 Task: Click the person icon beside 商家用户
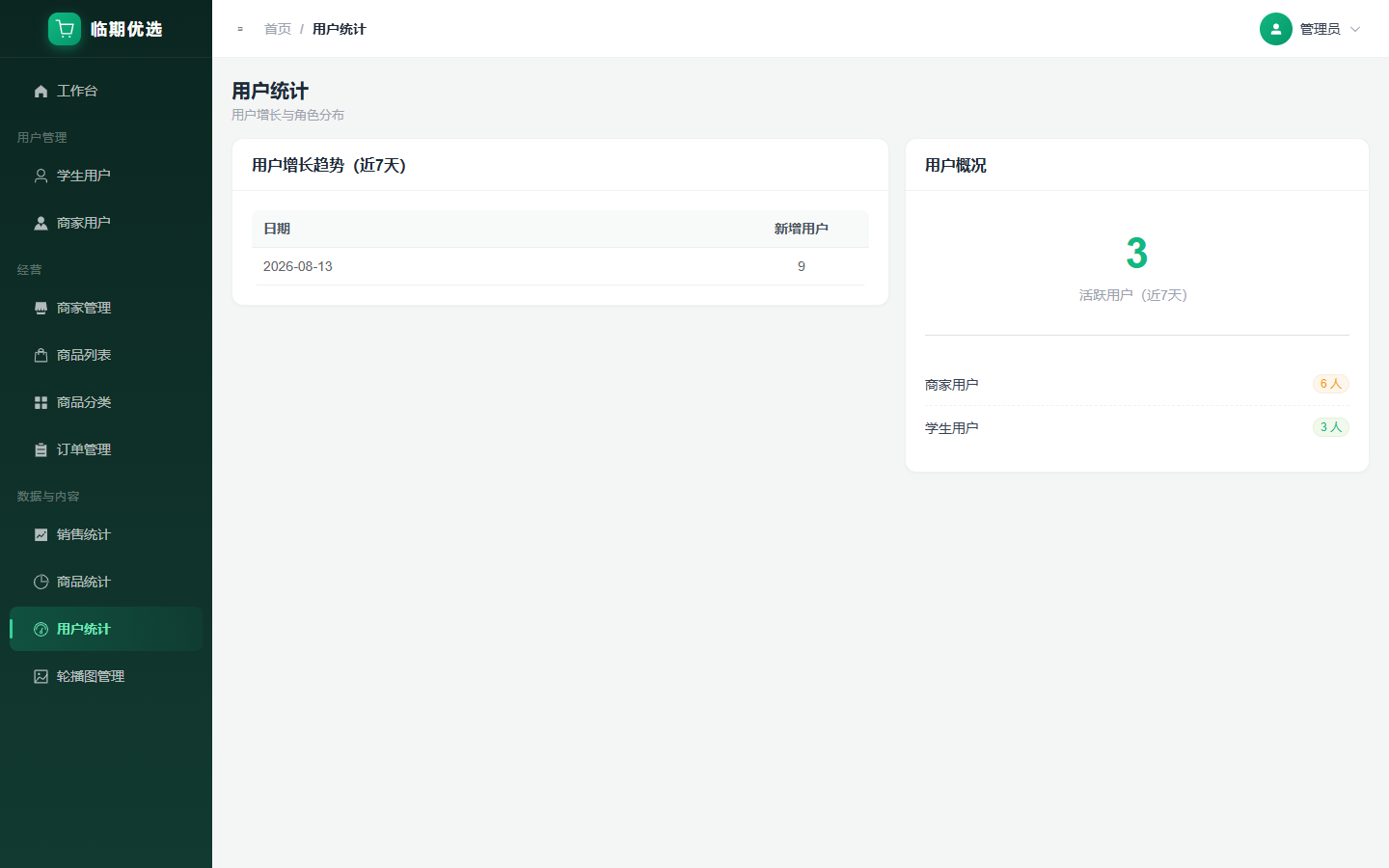click(41, 223)
